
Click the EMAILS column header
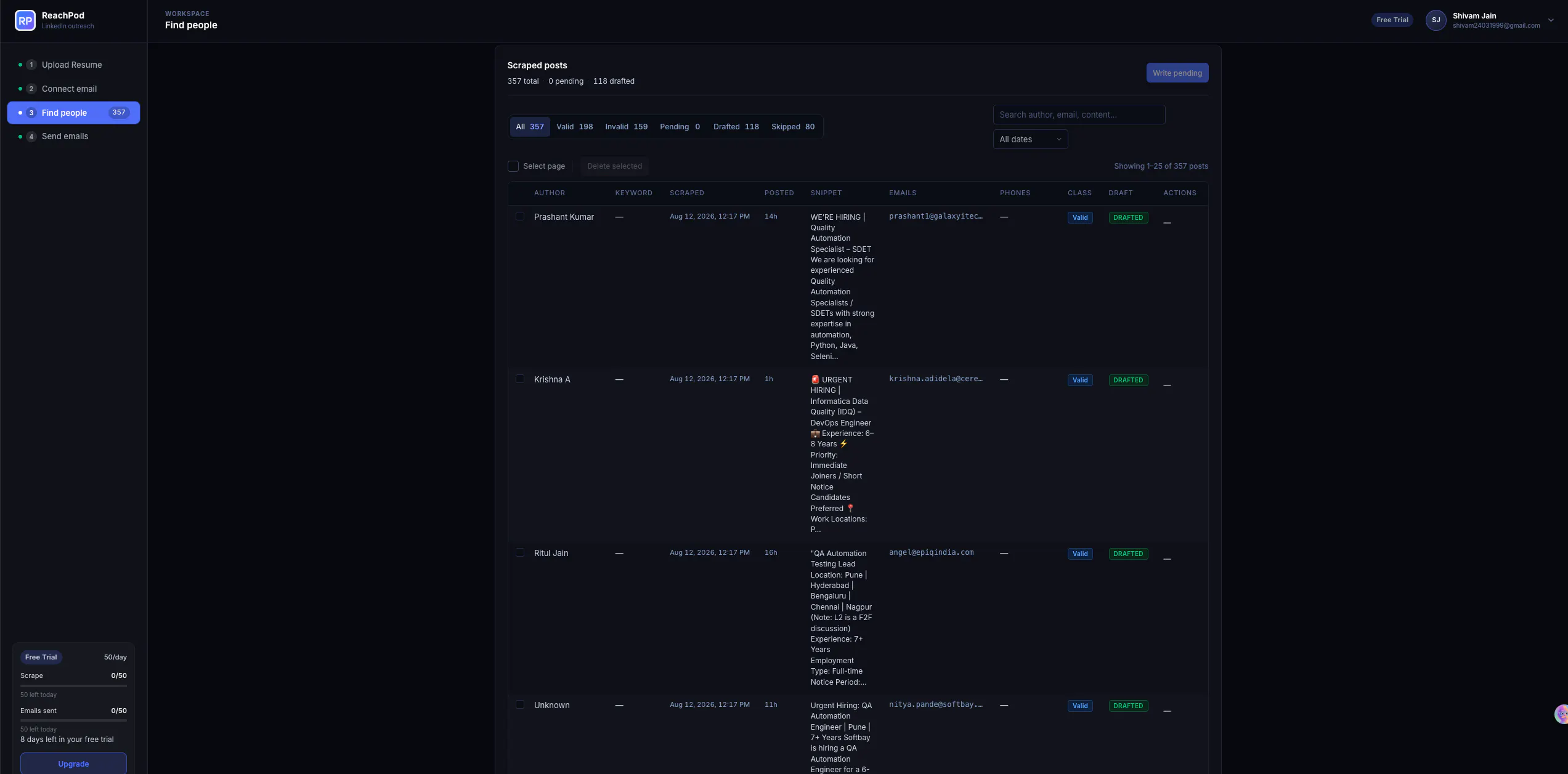click(903, 193)
